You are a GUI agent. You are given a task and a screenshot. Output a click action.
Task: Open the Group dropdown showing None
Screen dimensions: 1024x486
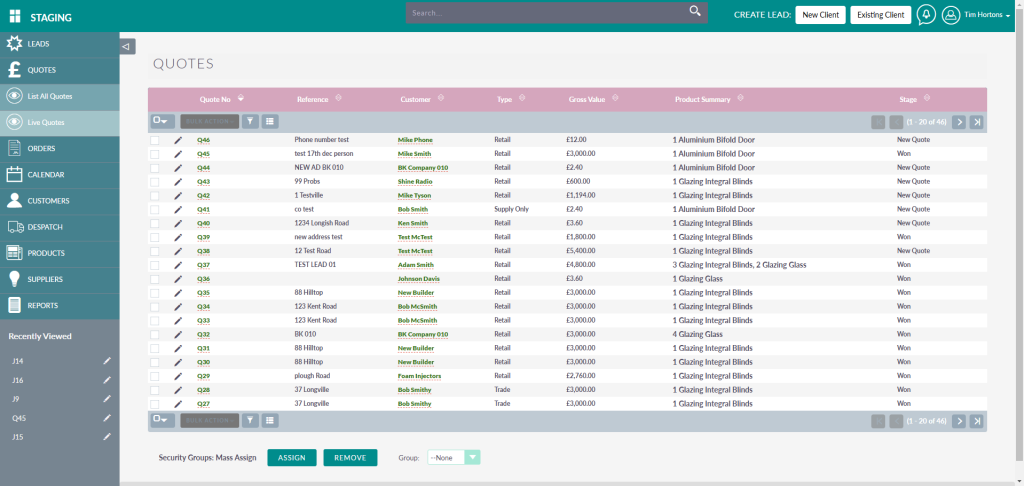point(454,457)
